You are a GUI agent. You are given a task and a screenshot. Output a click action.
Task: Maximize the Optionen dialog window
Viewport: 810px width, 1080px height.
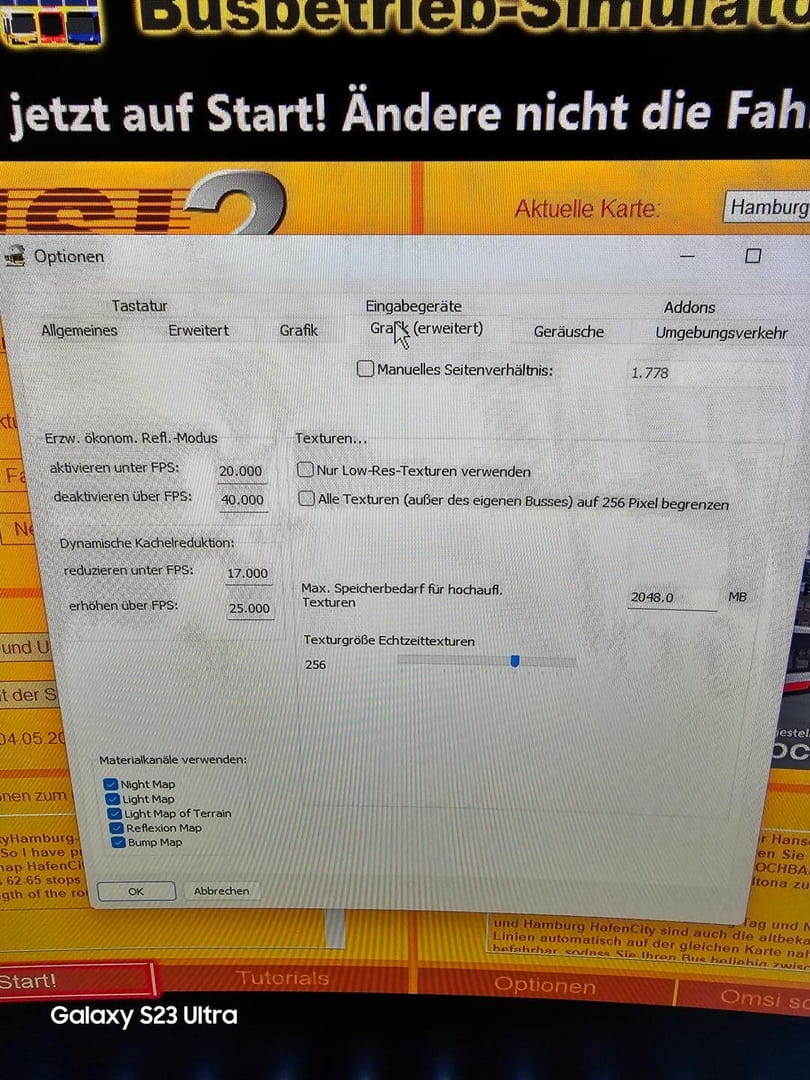click(752, 256)
